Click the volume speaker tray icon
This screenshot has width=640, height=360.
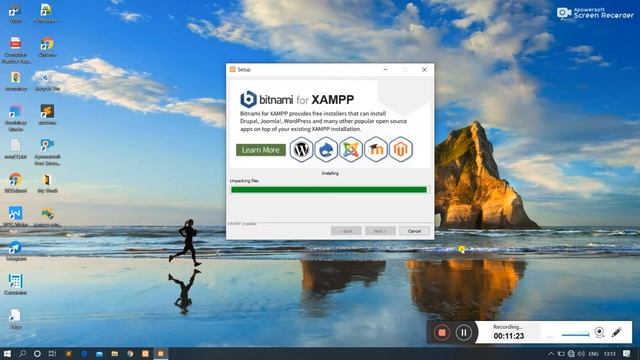(581, 353)
